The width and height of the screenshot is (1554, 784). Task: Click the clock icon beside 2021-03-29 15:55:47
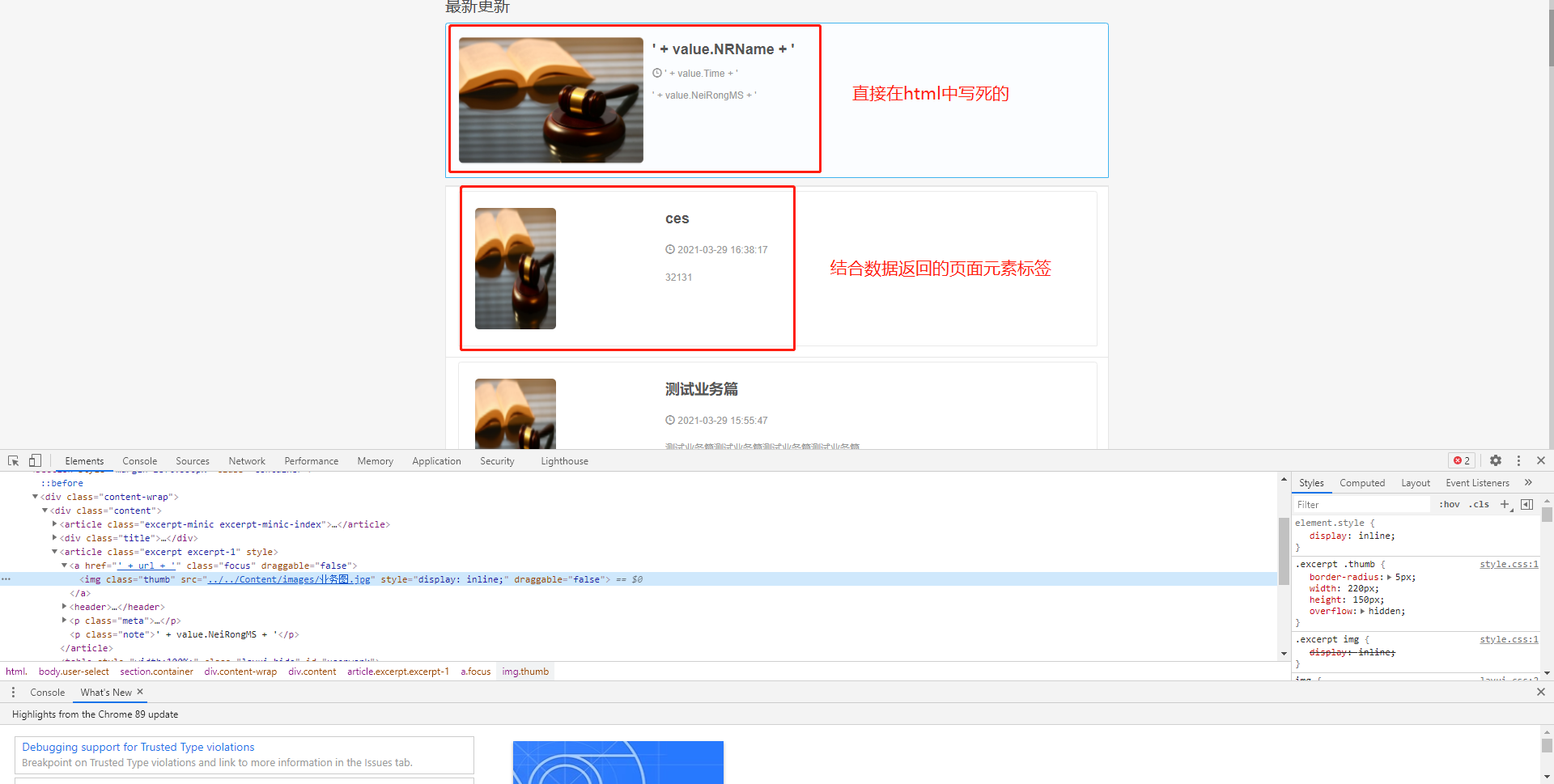[x=670, y=420]
